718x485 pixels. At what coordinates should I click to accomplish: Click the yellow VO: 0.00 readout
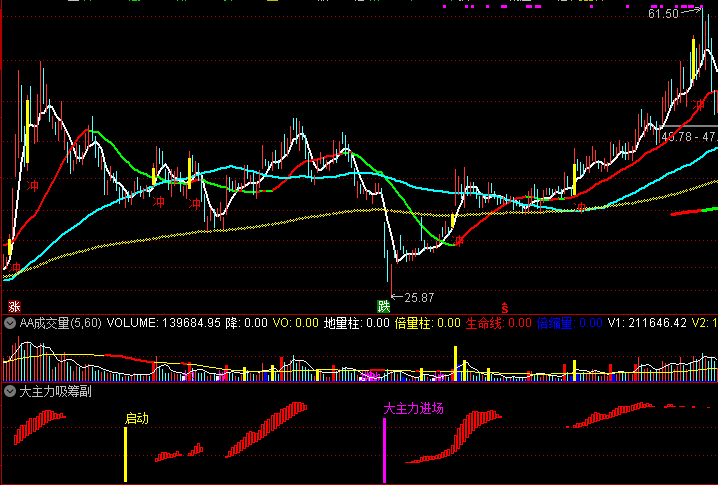coord(295,323)
